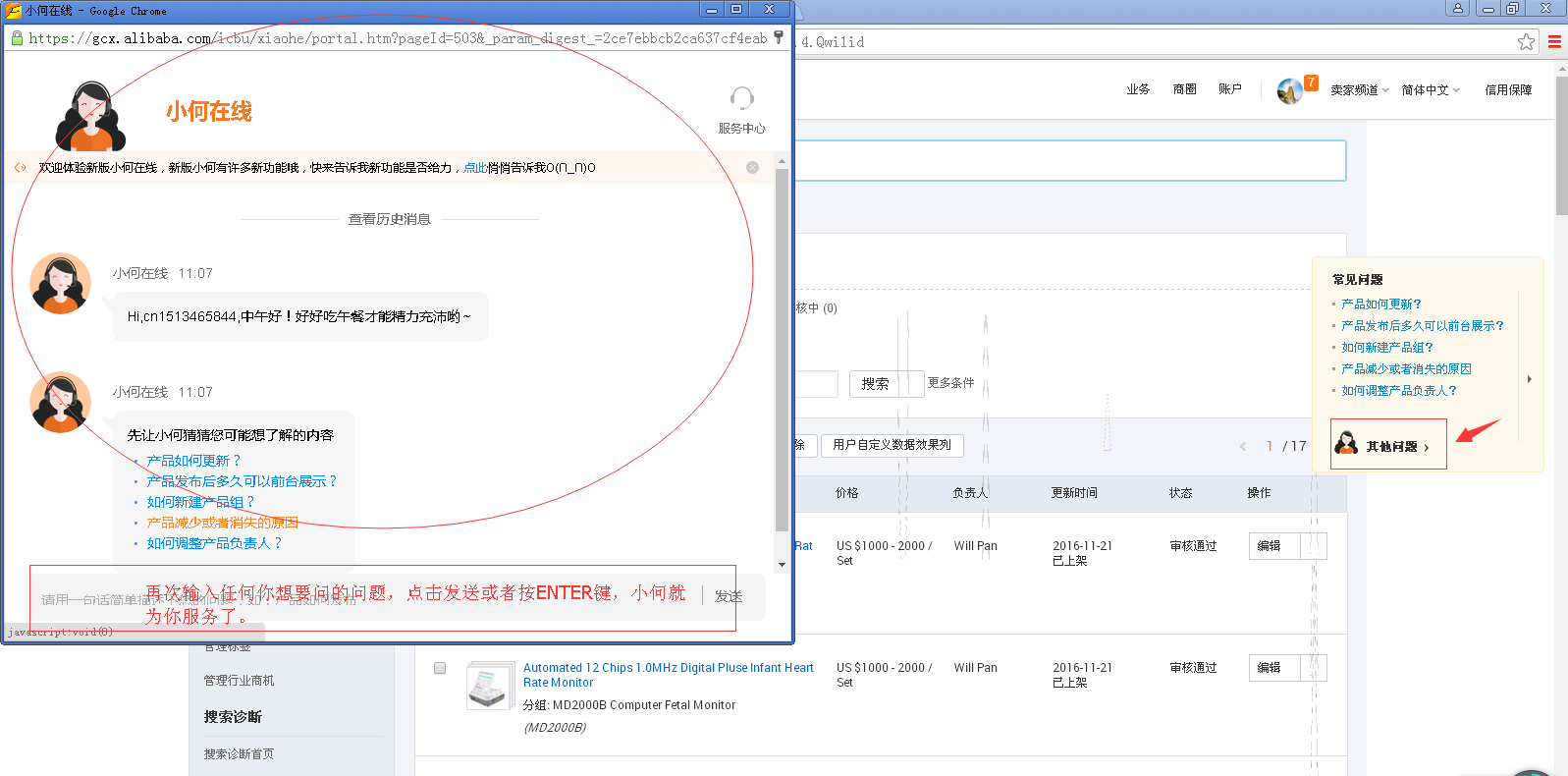Click the 编辑 button for 2016-11-21 first row

tap(1274, 546)
